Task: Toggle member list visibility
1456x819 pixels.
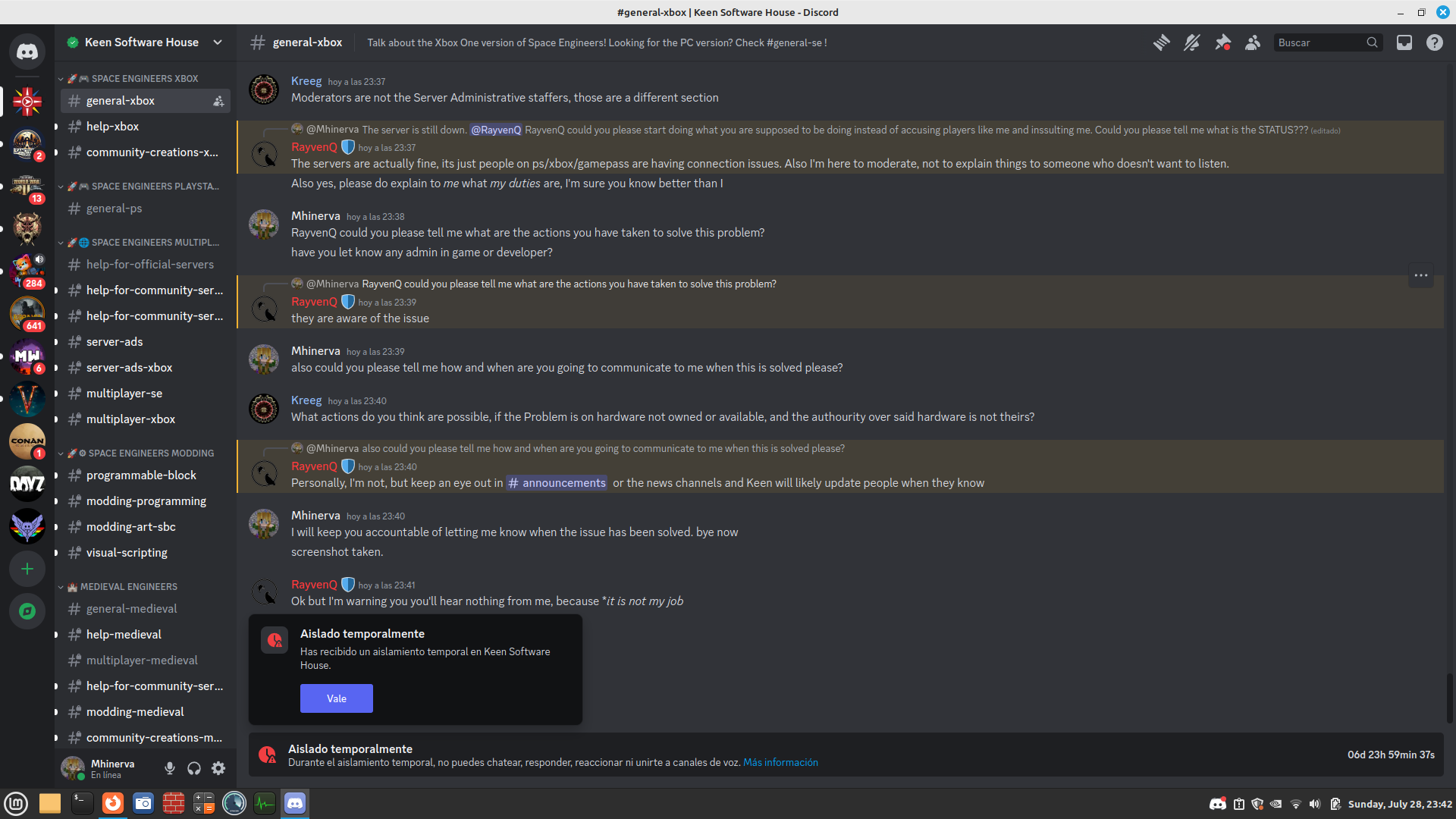Action: (x=1252, y=42)
